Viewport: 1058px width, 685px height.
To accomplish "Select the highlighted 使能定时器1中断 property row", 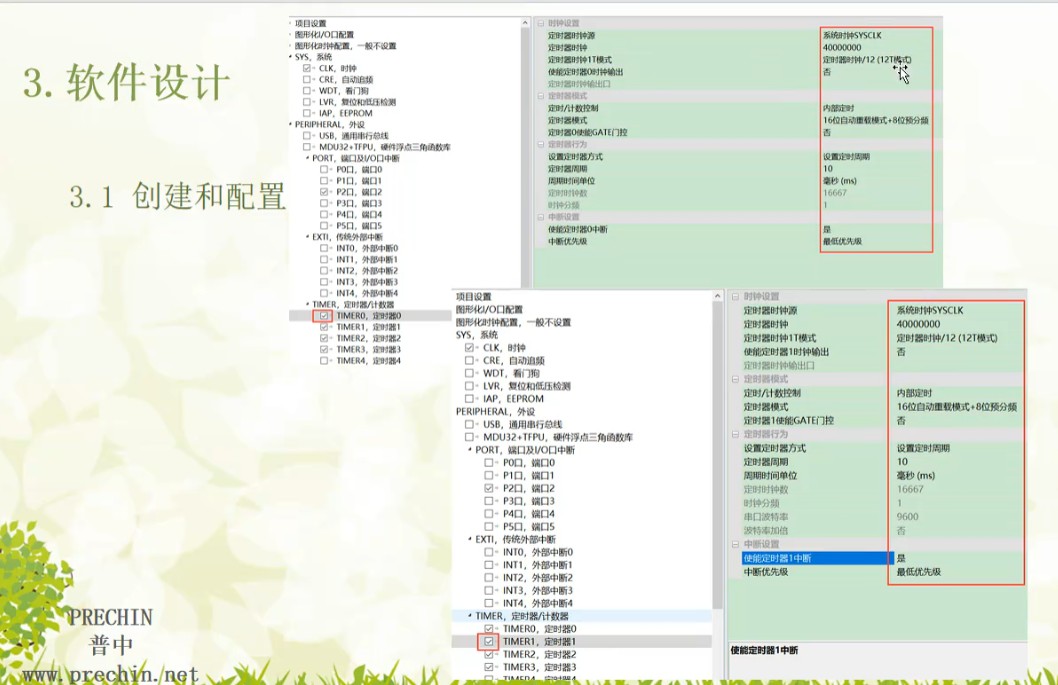I will 810,558.
